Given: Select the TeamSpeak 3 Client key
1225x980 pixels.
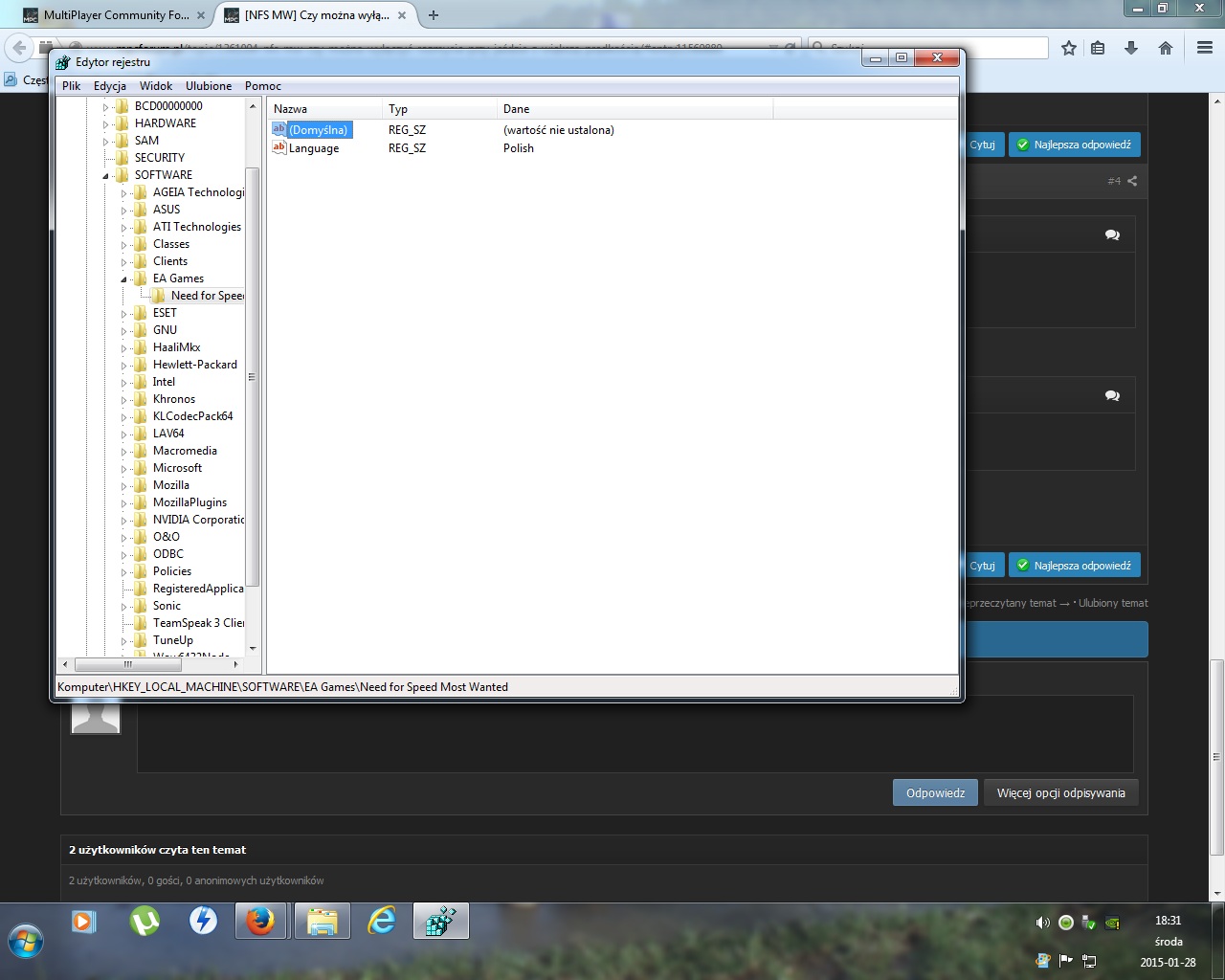Looking at the screenshot, I should click(198, 623).
